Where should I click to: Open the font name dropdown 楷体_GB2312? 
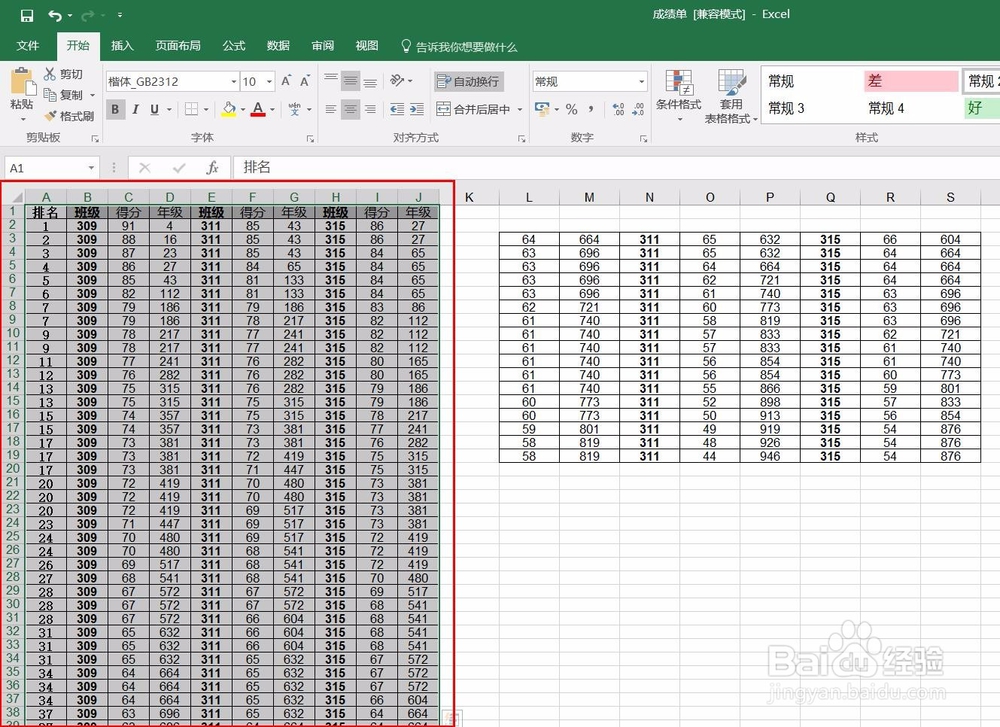point(233,82)
